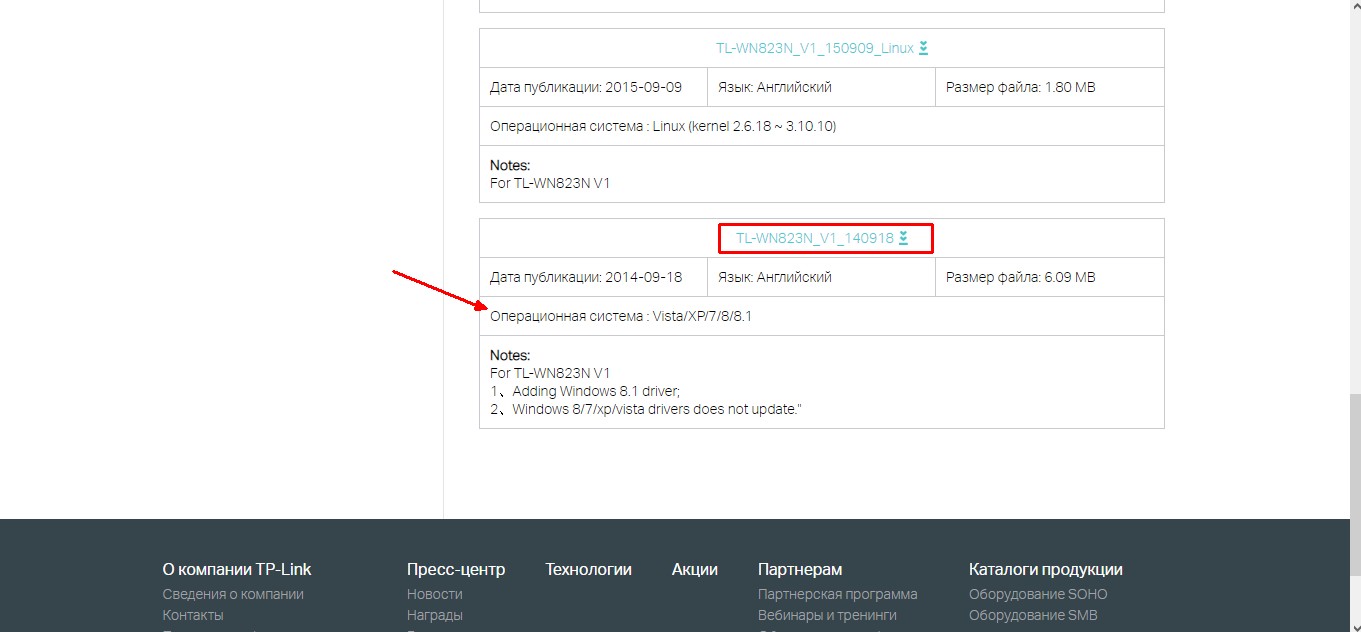The image size is (1361, 632).
Task: Select the Каталоги продукции section heading
Action: click(1045, 568)
